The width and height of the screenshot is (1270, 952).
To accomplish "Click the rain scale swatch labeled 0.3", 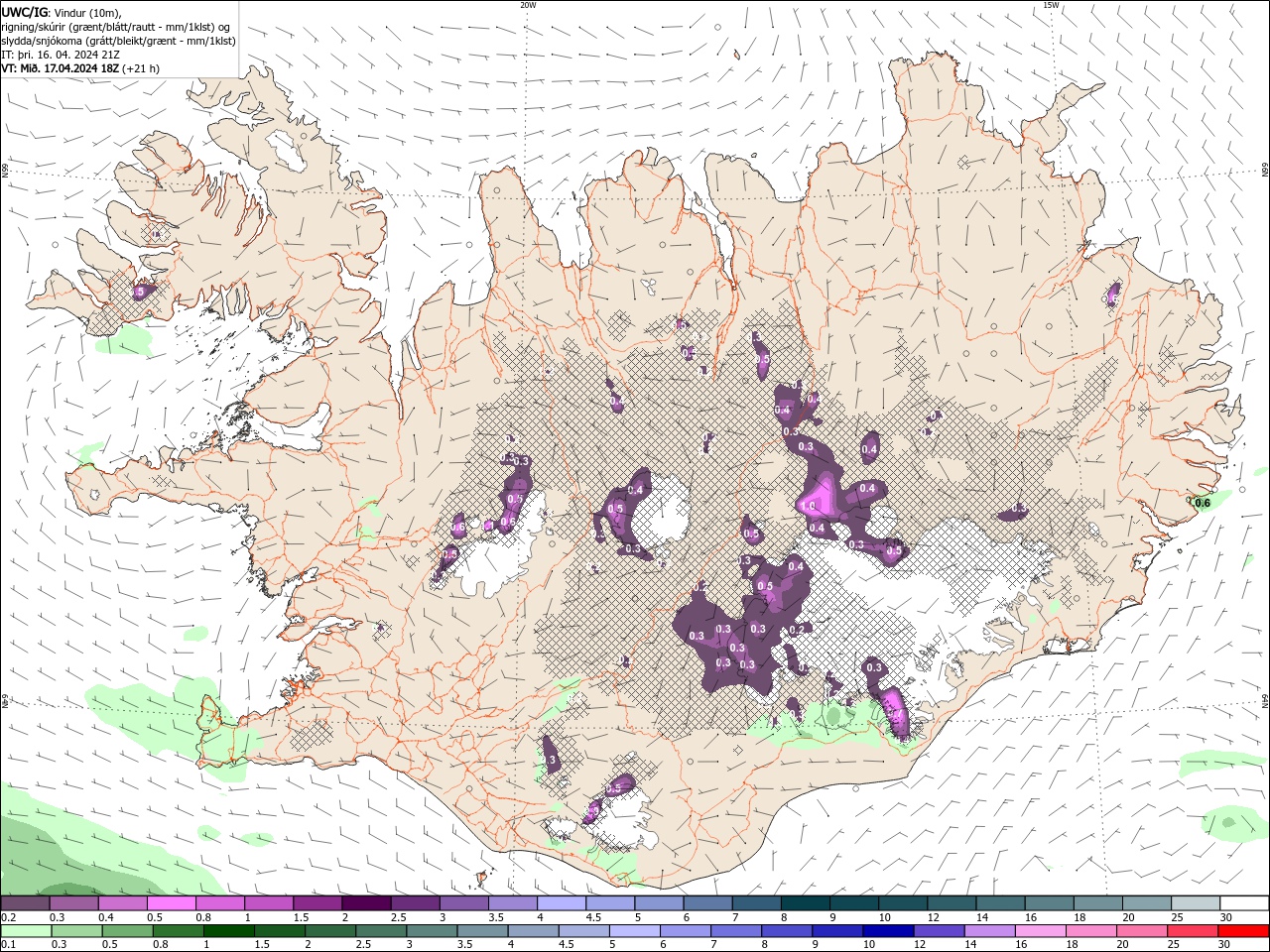I will [76, 931].
